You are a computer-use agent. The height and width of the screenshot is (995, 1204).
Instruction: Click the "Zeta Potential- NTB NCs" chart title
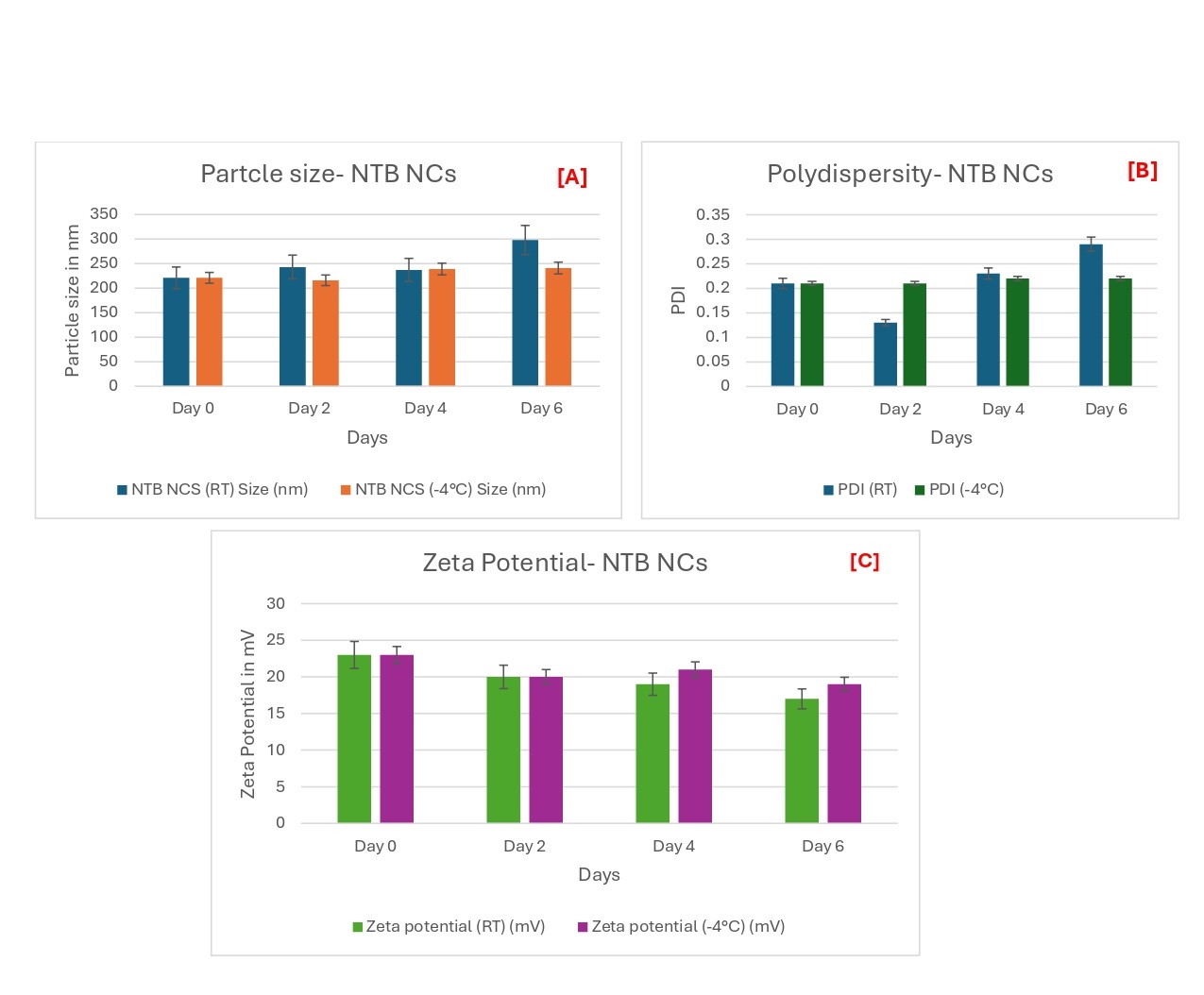[x=565, y=563]
